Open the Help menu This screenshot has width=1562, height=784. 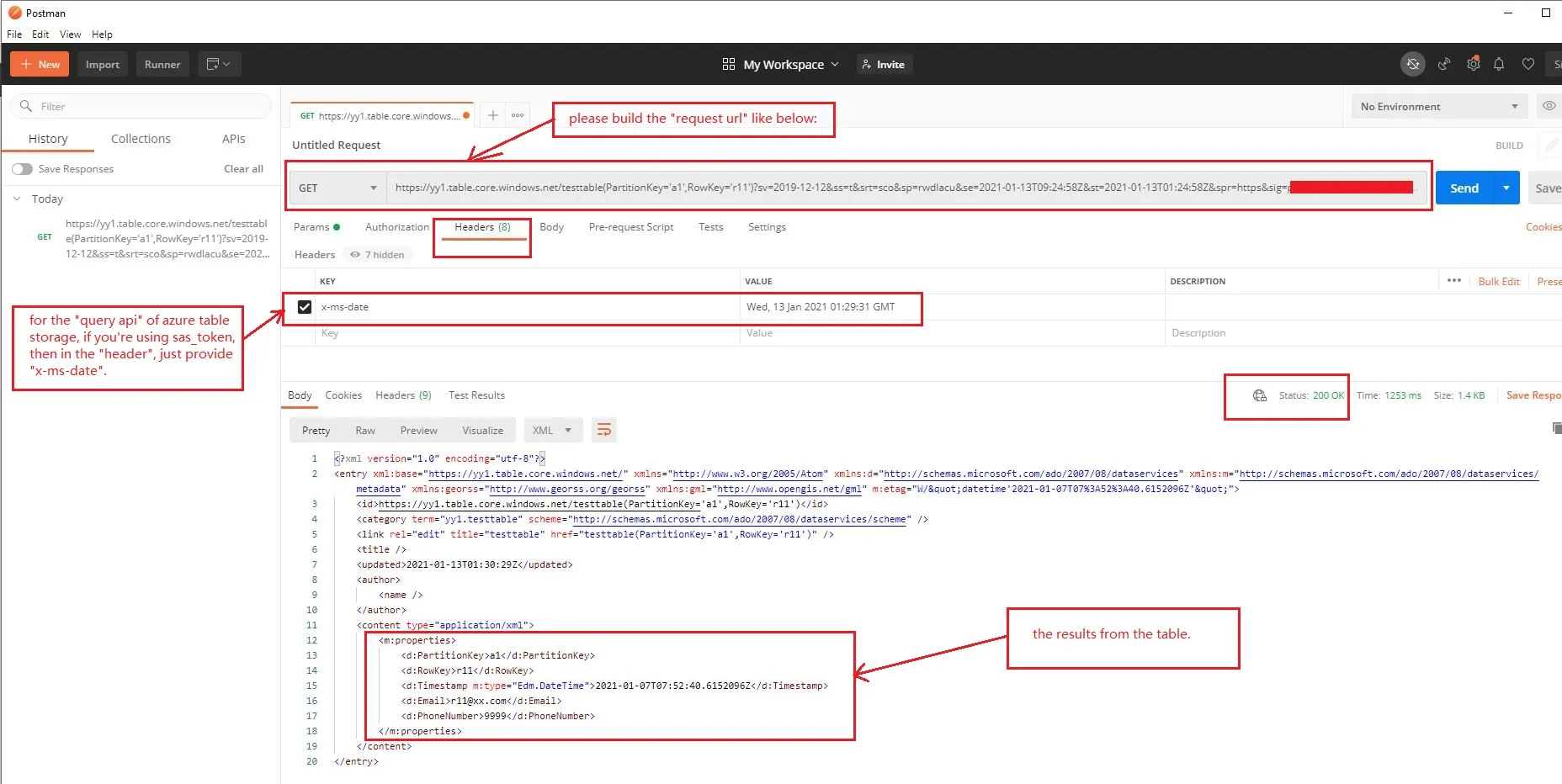[x=102, y=34]
